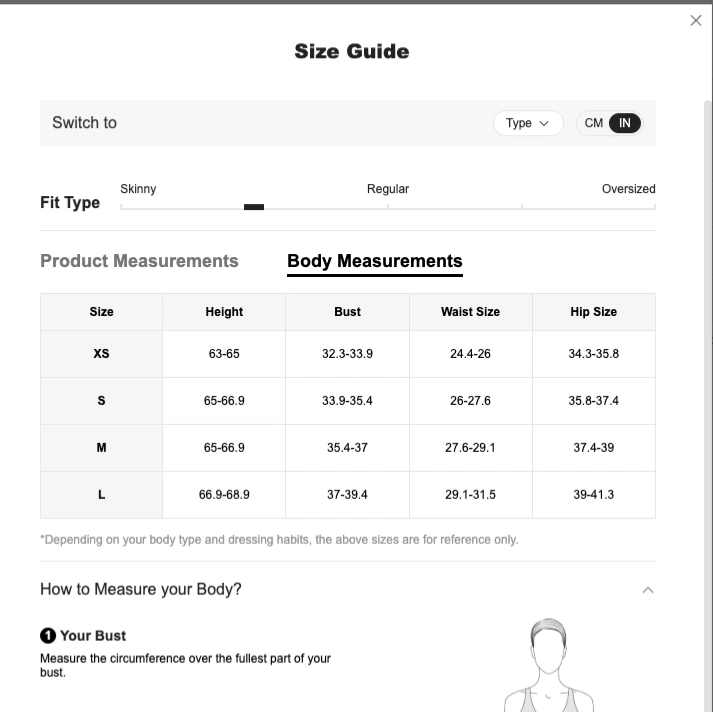Click the M size row label
Viewport: 713px width, 712px height.
tap(101, 447)
